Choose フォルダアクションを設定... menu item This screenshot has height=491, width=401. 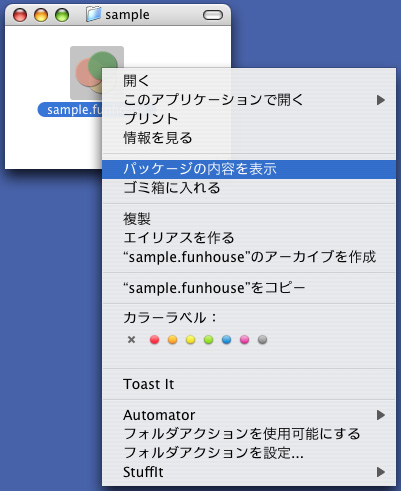point(249,453)
